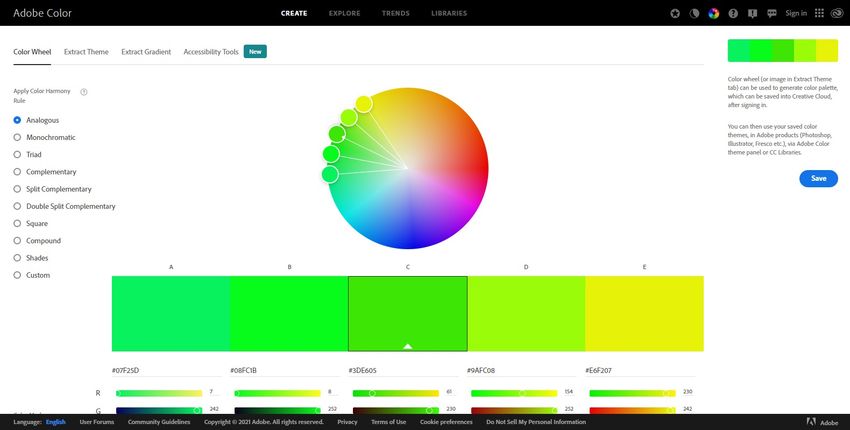Switch to the Extract Gradient tab
The height and width of the screenshot is (430, 850).
(146, 52)
